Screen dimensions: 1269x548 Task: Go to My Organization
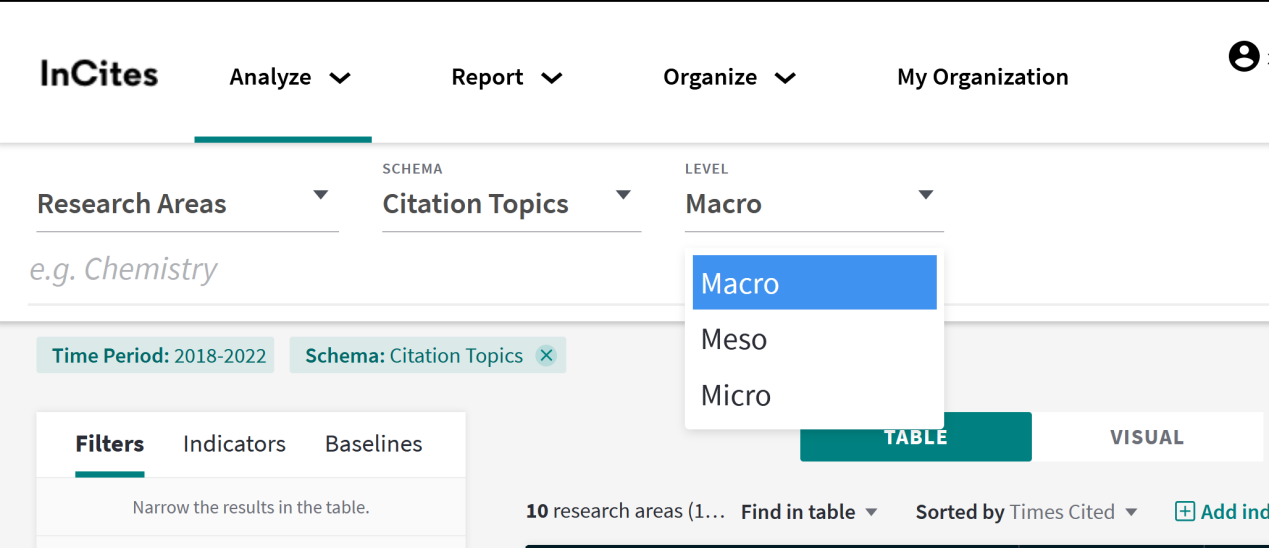[982, 77]
